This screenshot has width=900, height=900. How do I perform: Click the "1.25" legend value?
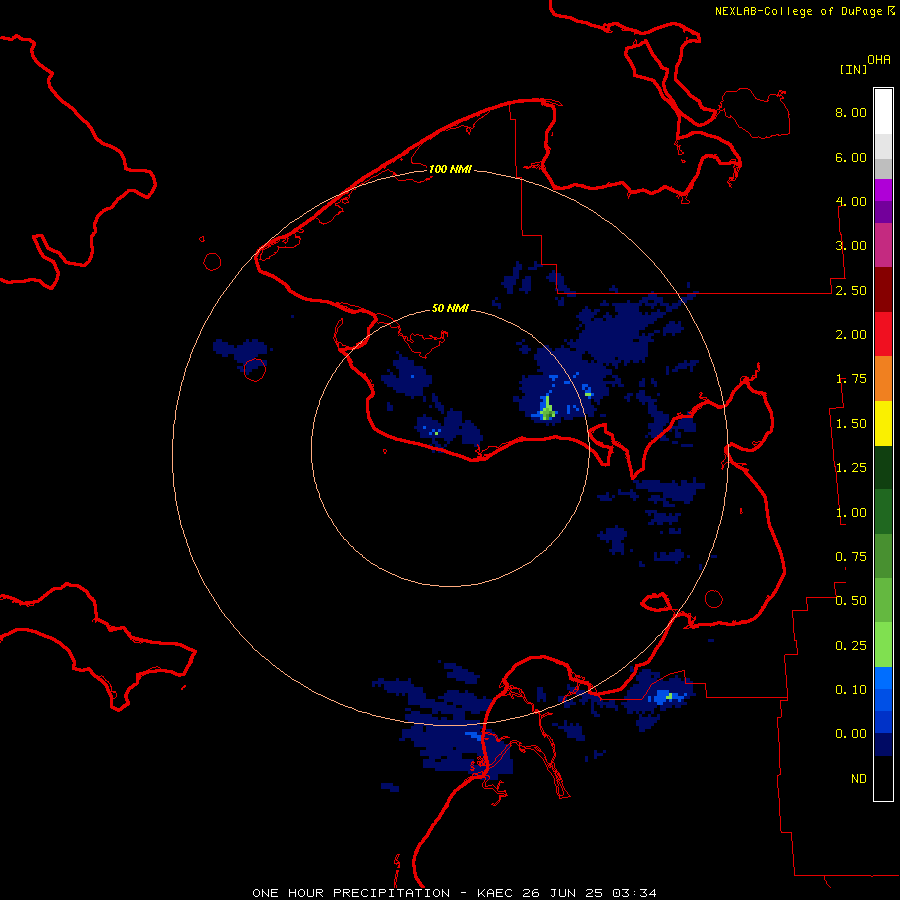click(x=851, y=468)
